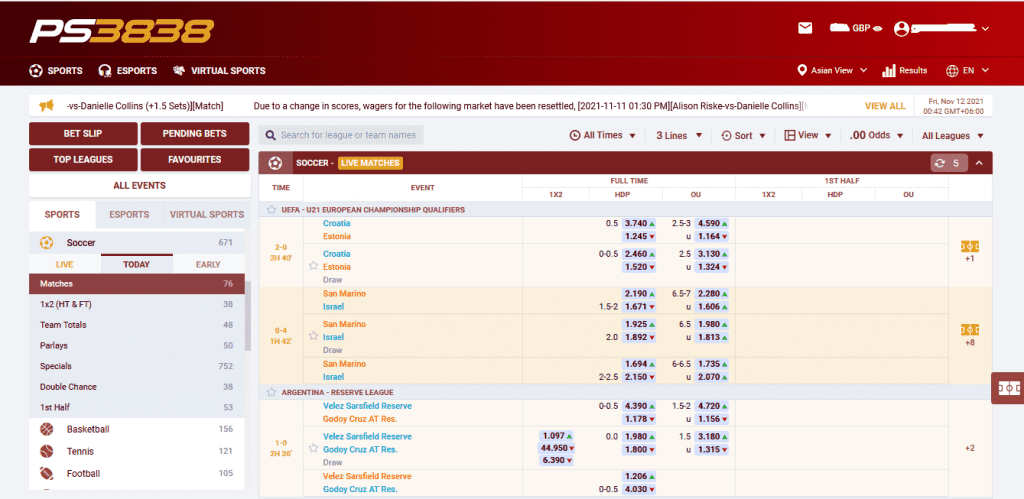
Task: Refresh the live matches list
Action: click(946, 163)
